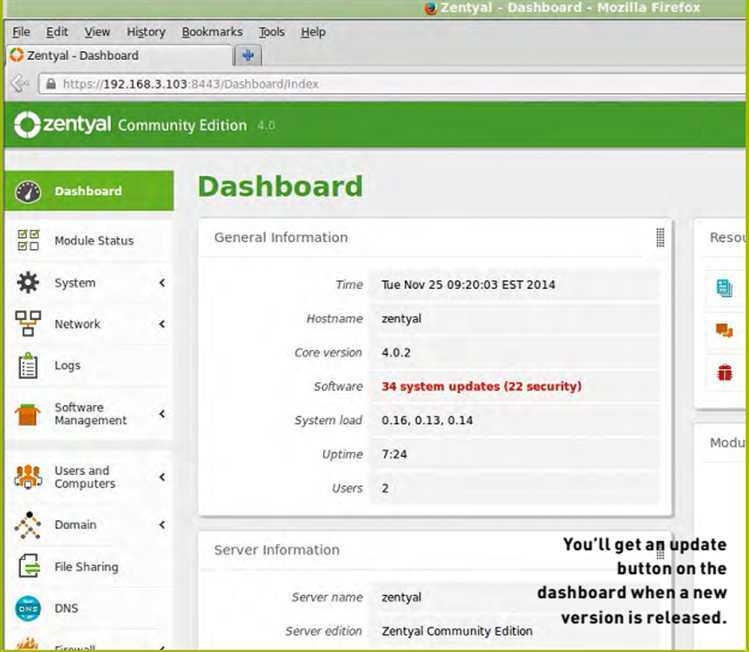This screenshot has width=749, height=652.
Task: Select the Zentyal - Dashboard browser tab
Action: pyautogui.click(x=120, y=55)
